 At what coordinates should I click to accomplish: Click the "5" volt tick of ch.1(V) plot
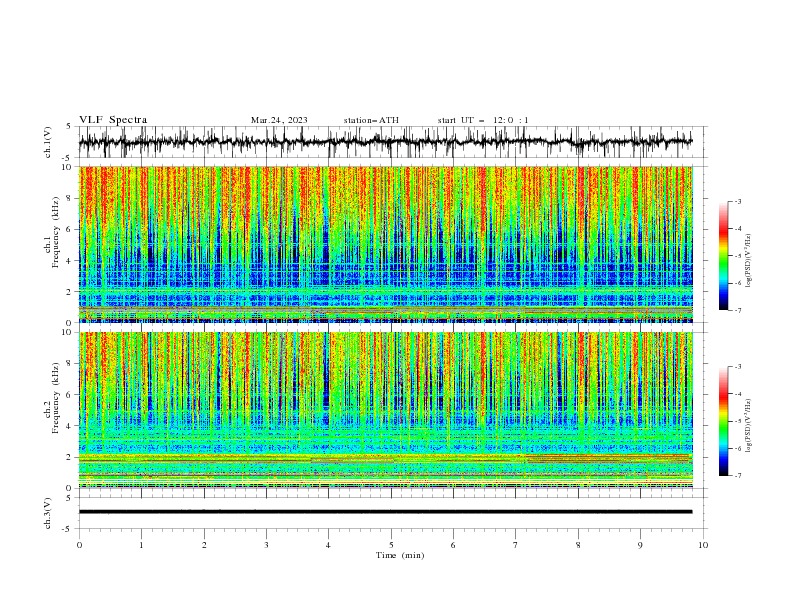69,126
